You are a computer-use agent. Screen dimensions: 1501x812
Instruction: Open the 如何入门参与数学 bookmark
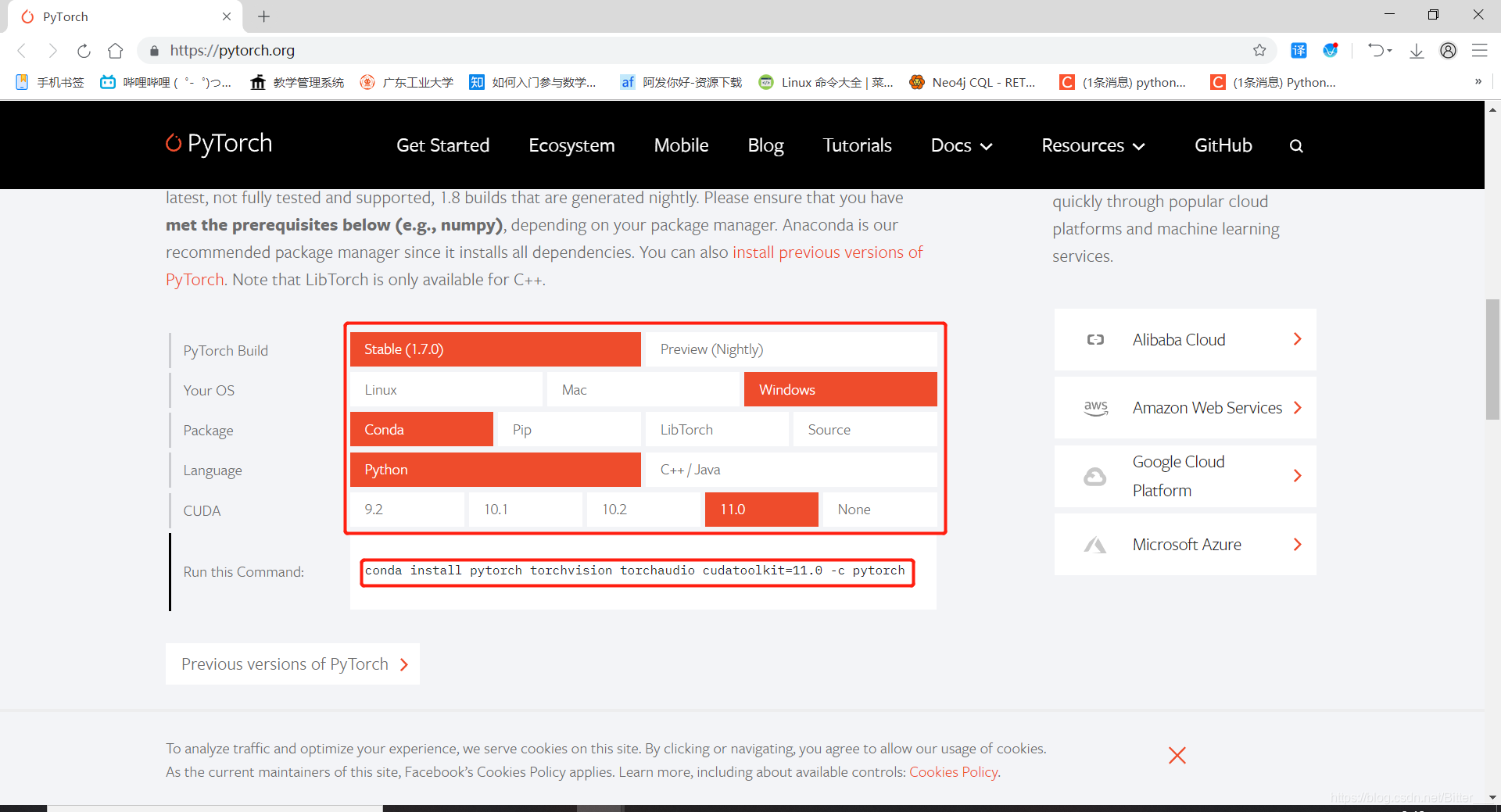click(532, 82)
